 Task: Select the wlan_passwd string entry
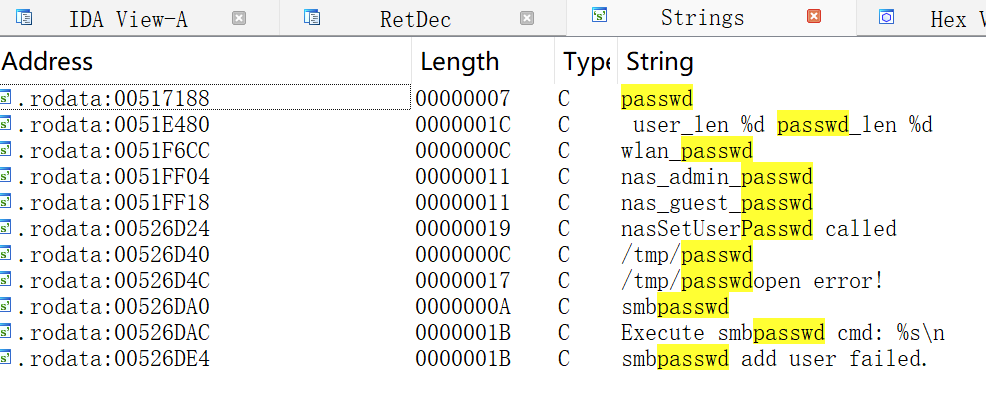coord(686,150)
